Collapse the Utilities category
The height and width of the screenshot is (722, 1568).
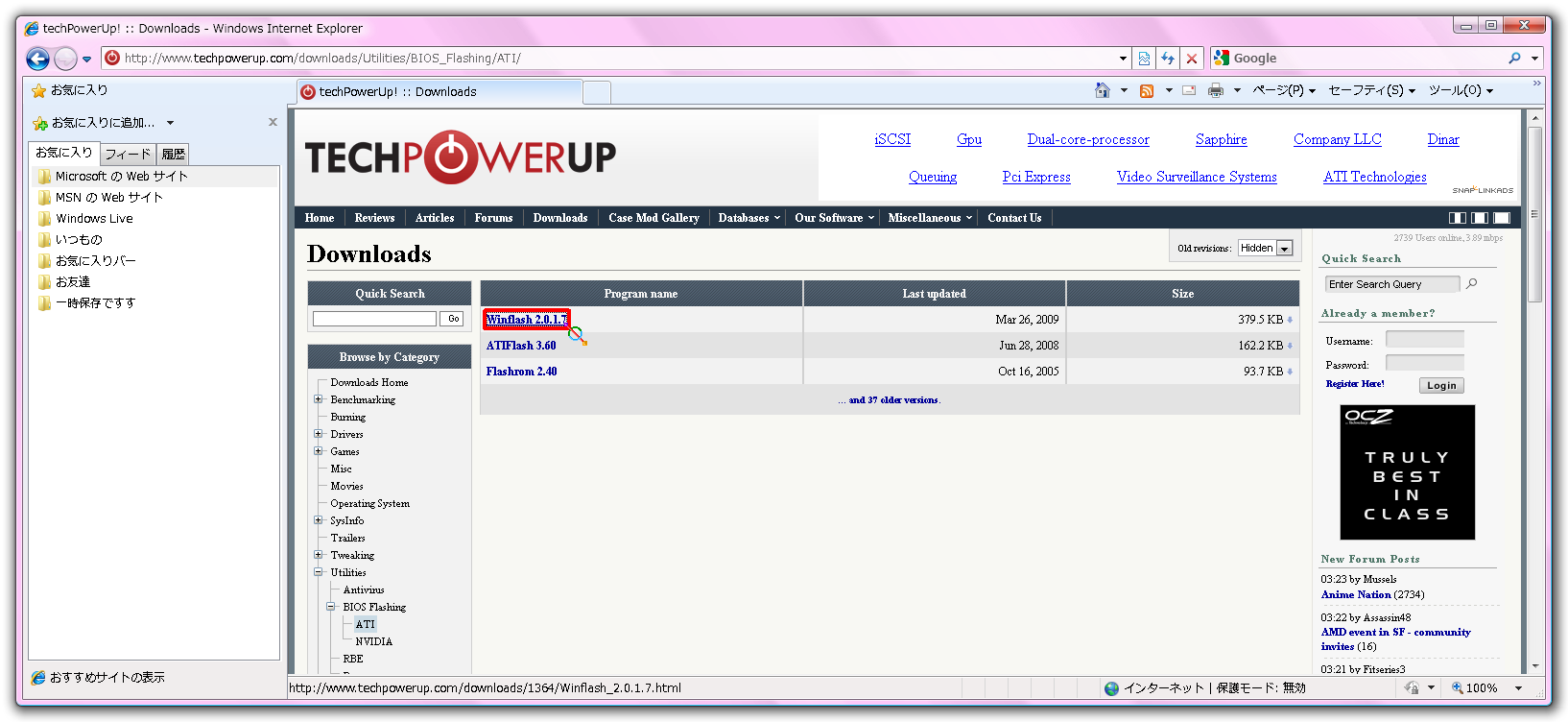point(319,572)
